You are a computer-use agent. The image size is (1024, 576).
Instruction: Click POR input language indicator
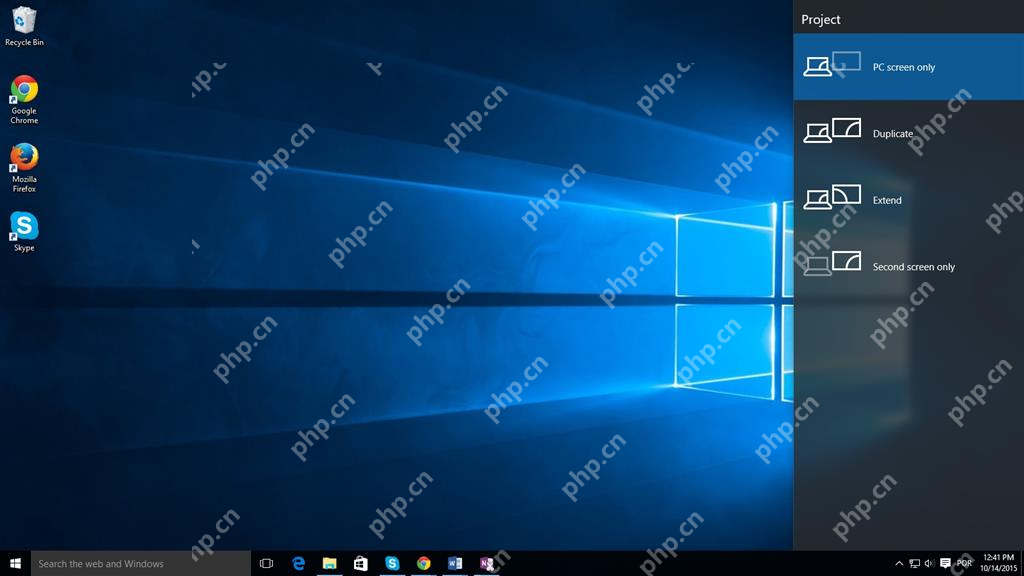coord(965,563)
